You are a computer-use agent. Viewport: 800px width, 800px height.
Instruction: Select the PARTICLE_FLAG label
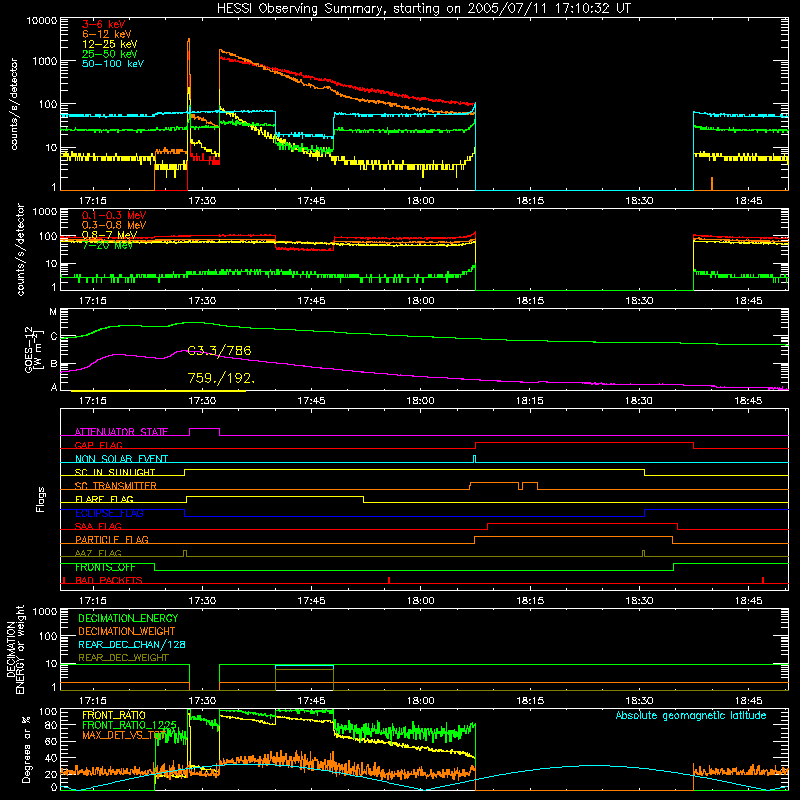tap(112, 539)
